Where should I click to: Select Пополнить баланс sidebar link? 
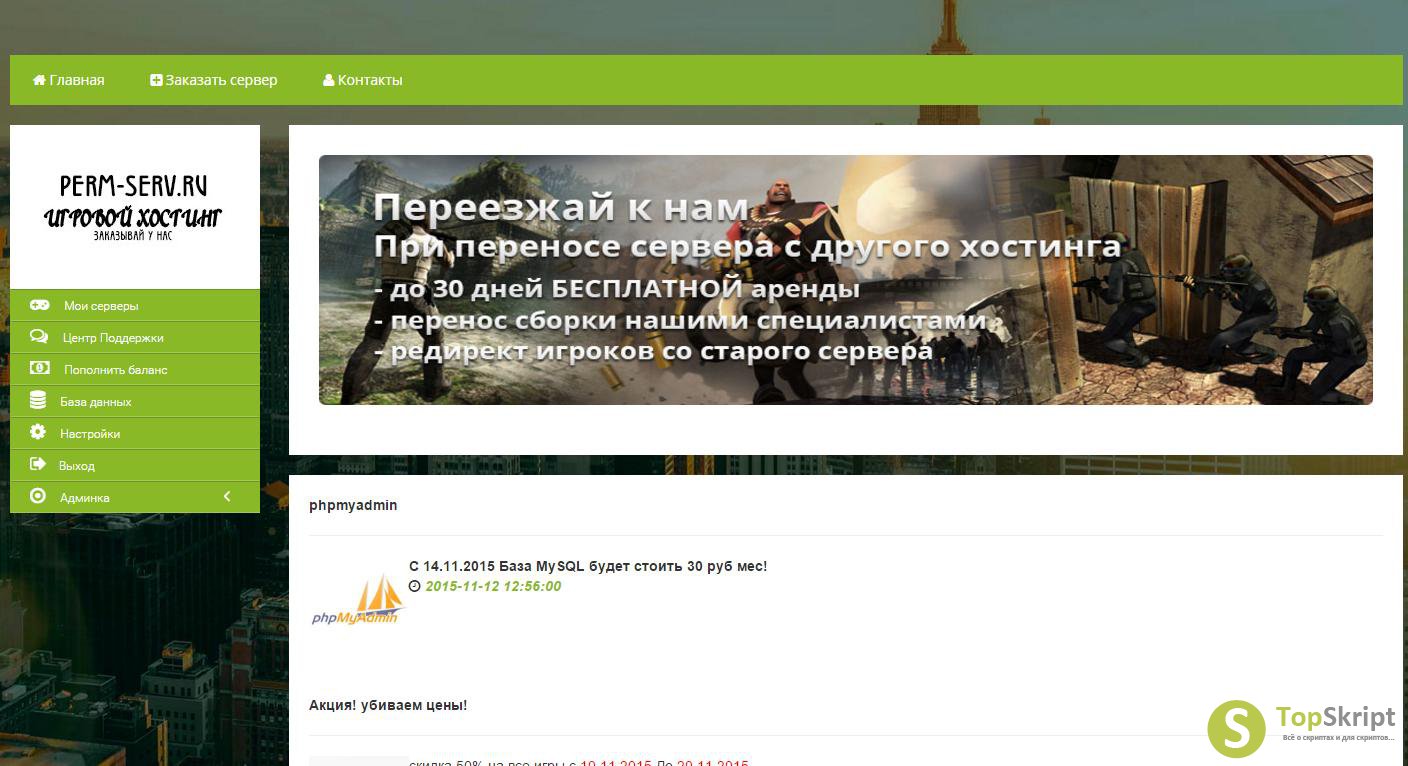click(135, 369)
